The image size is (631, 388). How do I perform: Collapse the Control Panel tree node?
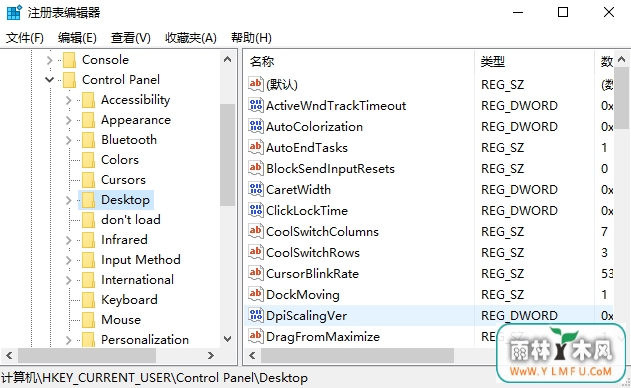(x=49, y=80)
